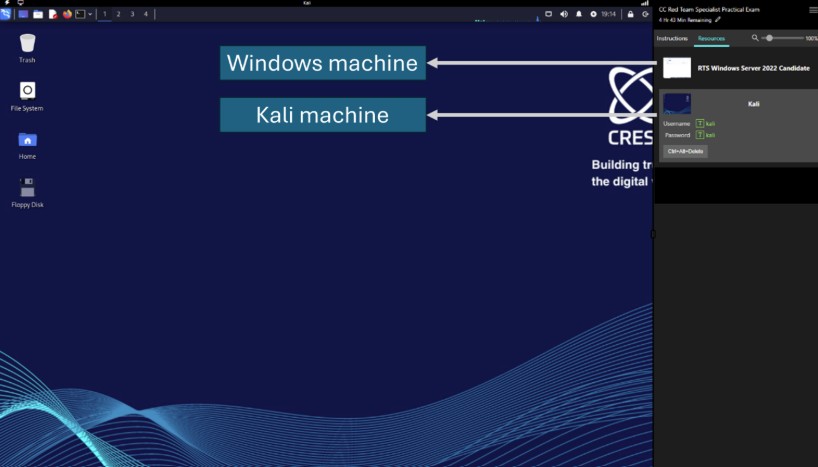
Task: Click the volume speaker icon in tray
Action: [x=564, y=14]
